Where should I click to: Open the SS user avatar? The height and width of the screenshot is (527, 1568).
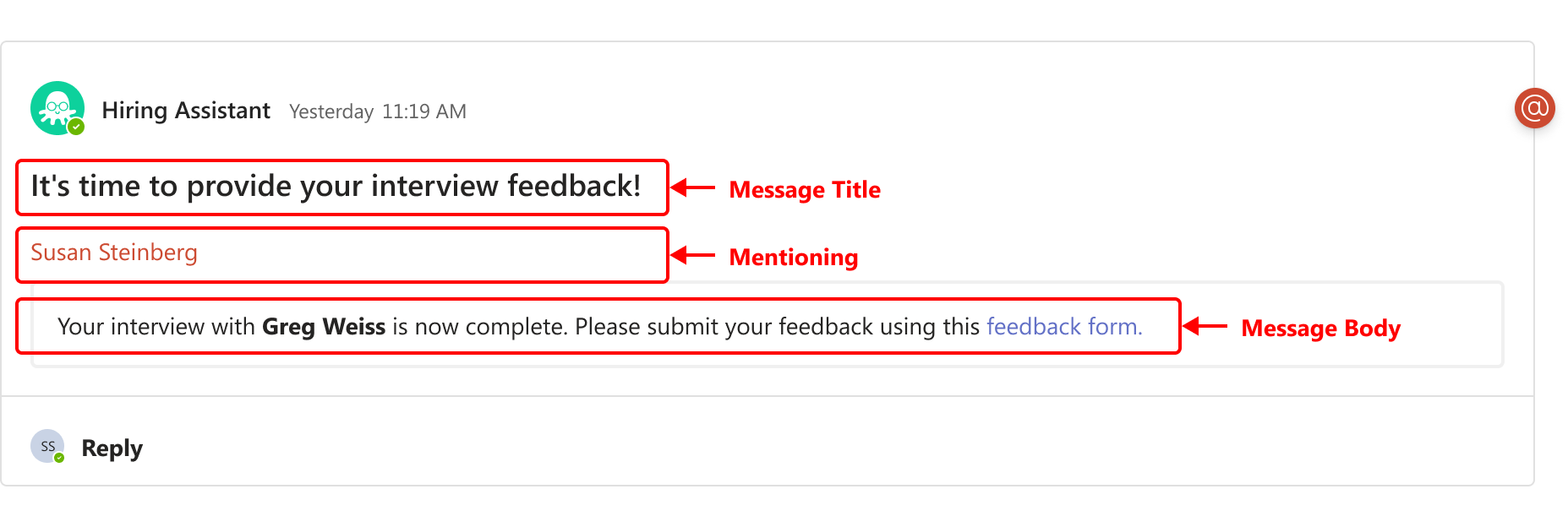pyautogui.click(x=47, y=446)
